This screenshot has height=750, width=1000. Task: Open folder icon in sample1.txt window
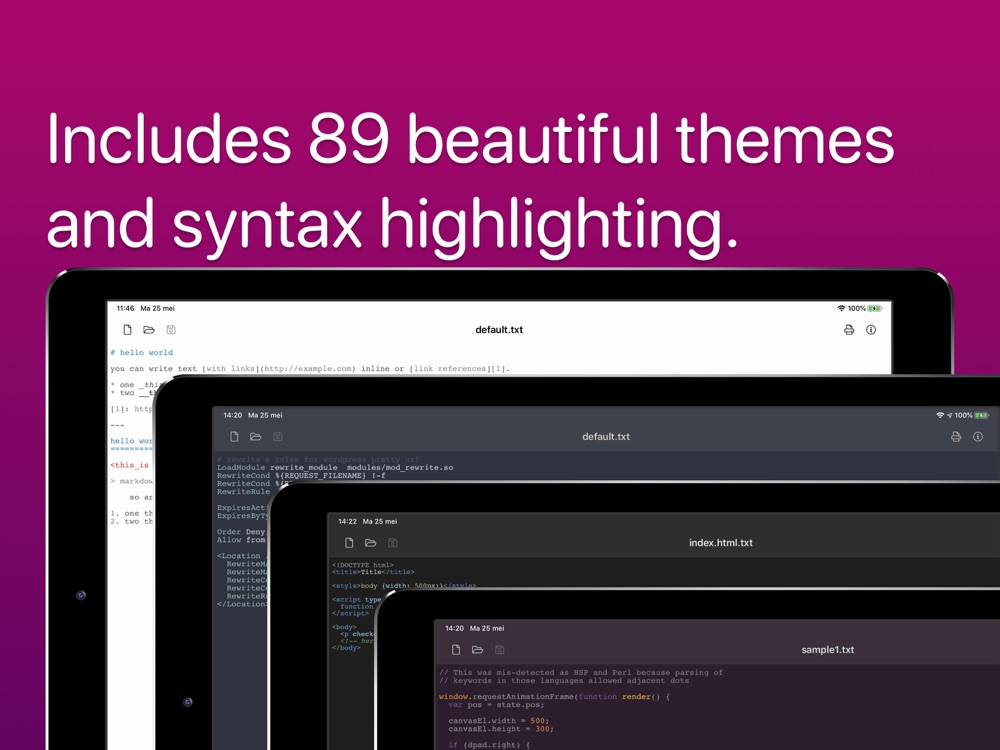tap(478, 650)
